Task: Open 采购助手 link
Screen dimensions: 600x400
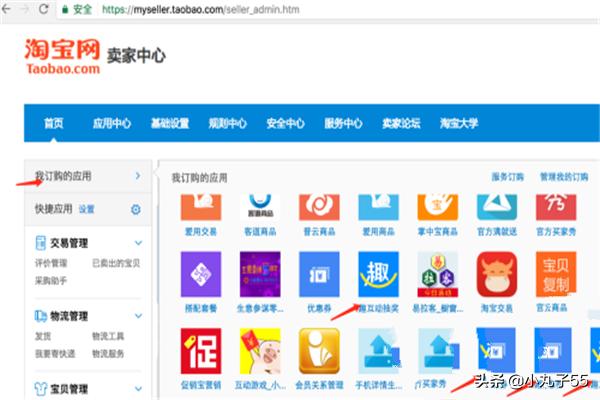Action: point(51,281)
